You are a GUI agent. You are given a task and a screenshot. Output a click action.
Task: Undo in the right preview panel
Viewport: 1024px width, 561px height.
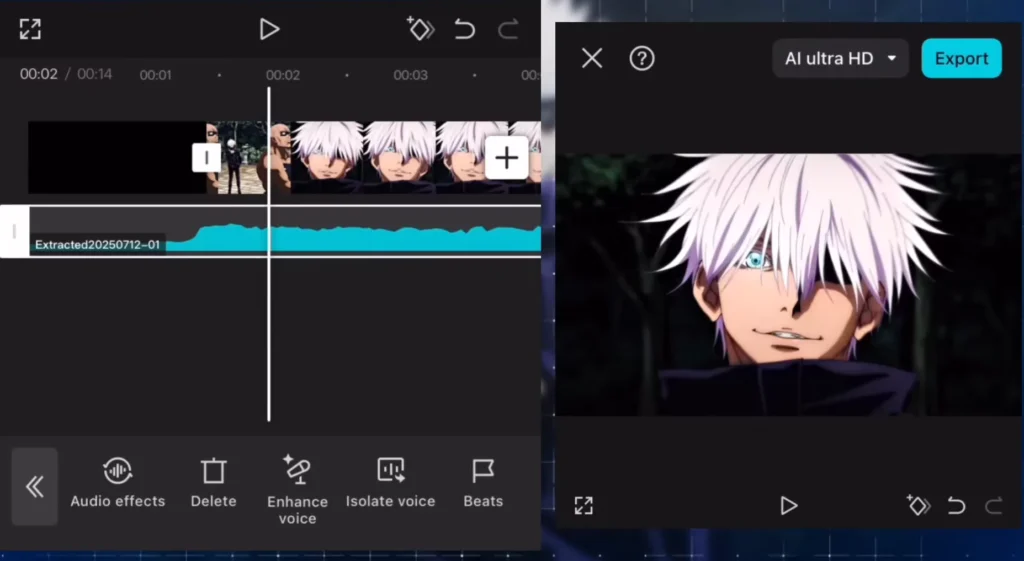(956, 505)
